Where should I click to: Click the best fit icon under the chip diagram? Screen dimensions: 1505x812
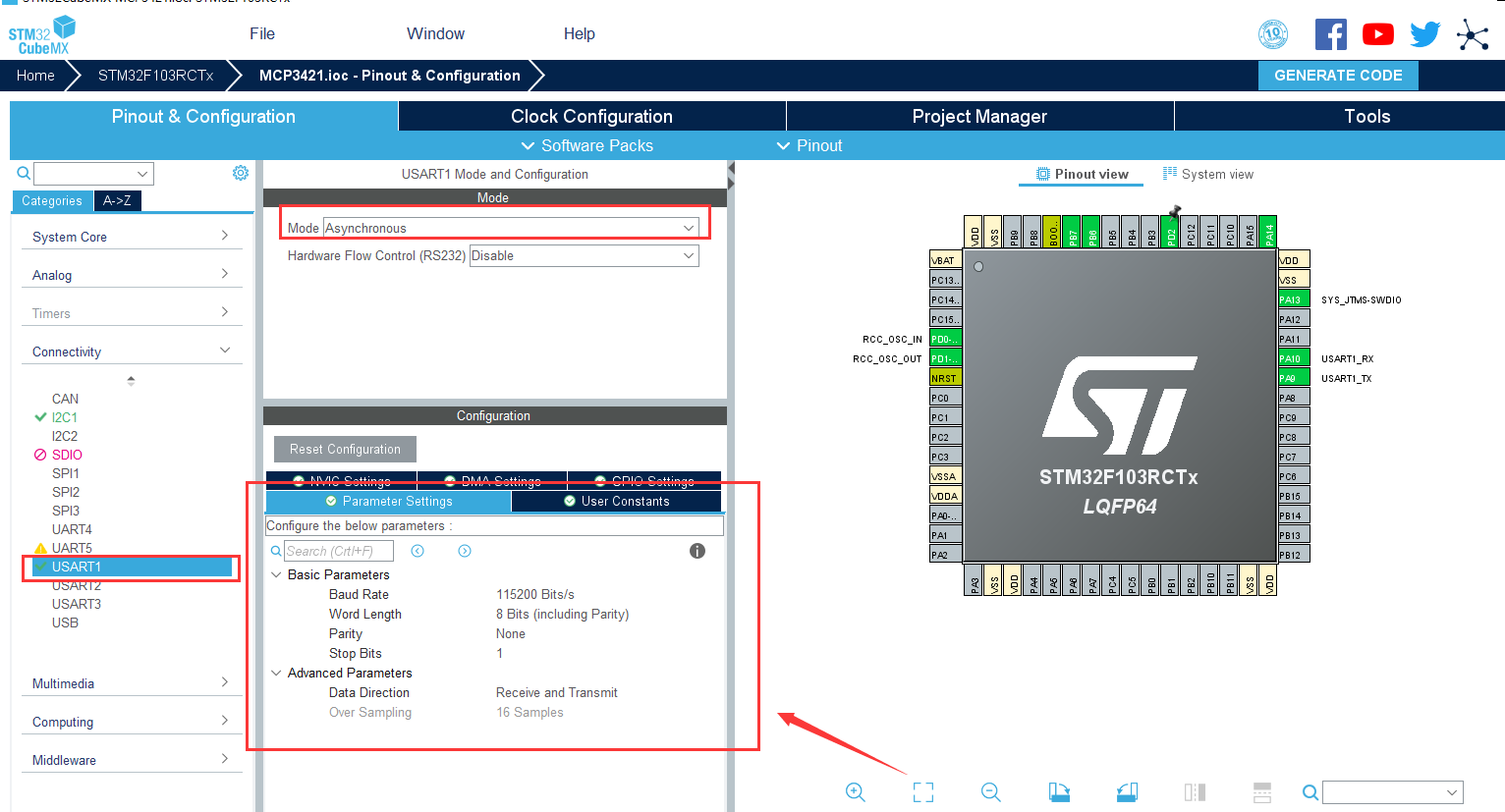coord(922,792)
